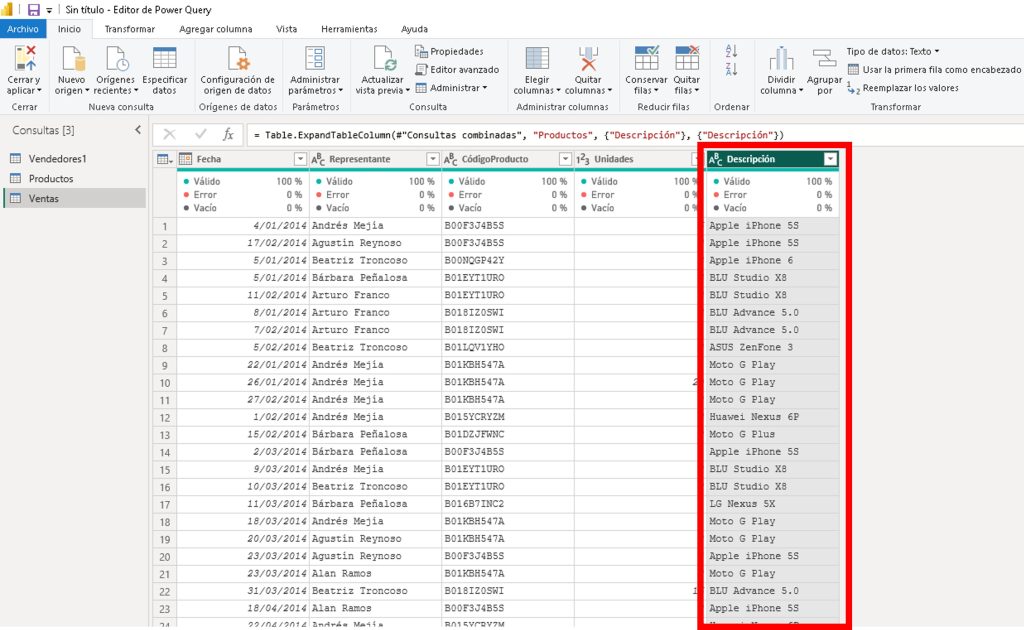Click the Elegir columnas icon
The height and width of the screenshot is (630, 1024).
[537, 58]
